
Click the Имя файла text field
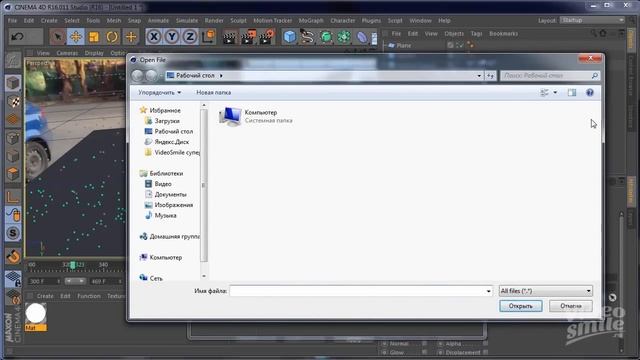point(357,291)
